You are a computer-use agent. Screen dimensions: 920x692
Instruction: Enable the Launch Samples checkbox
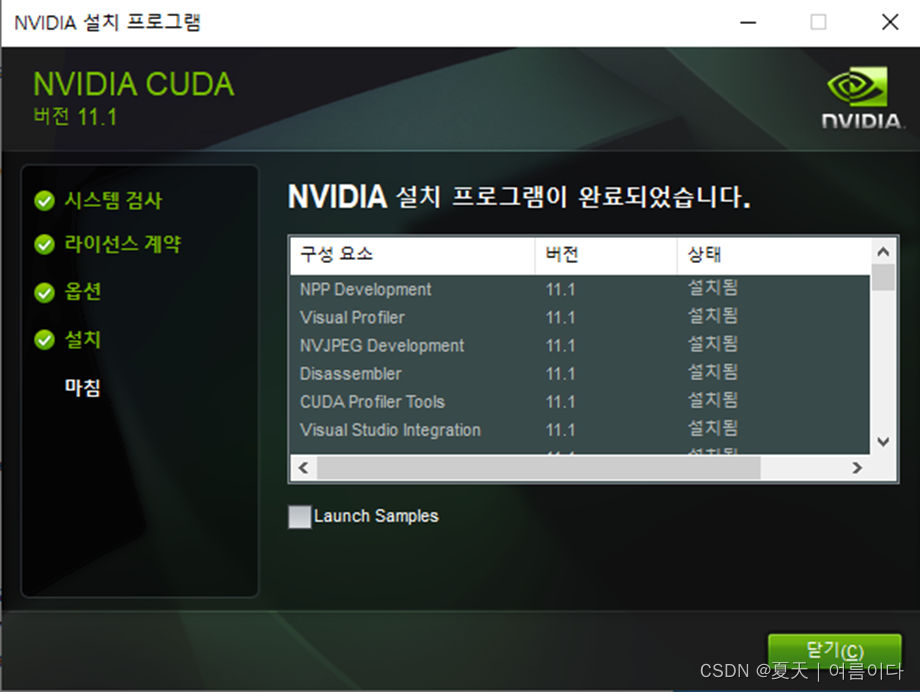point(300,517)
